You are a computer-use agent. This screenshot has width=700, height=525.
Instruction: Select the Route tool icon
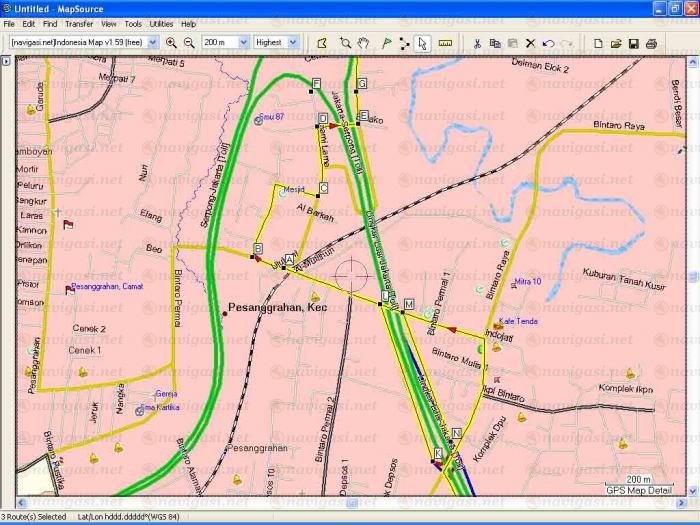pos(404,43)
